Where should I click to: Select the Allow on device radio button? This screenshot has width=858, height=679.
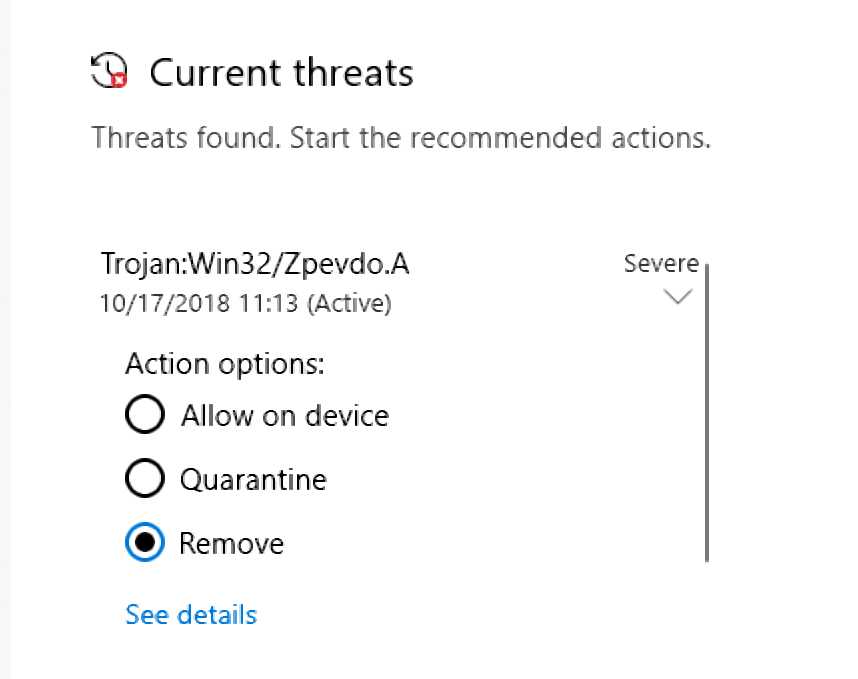144,414
